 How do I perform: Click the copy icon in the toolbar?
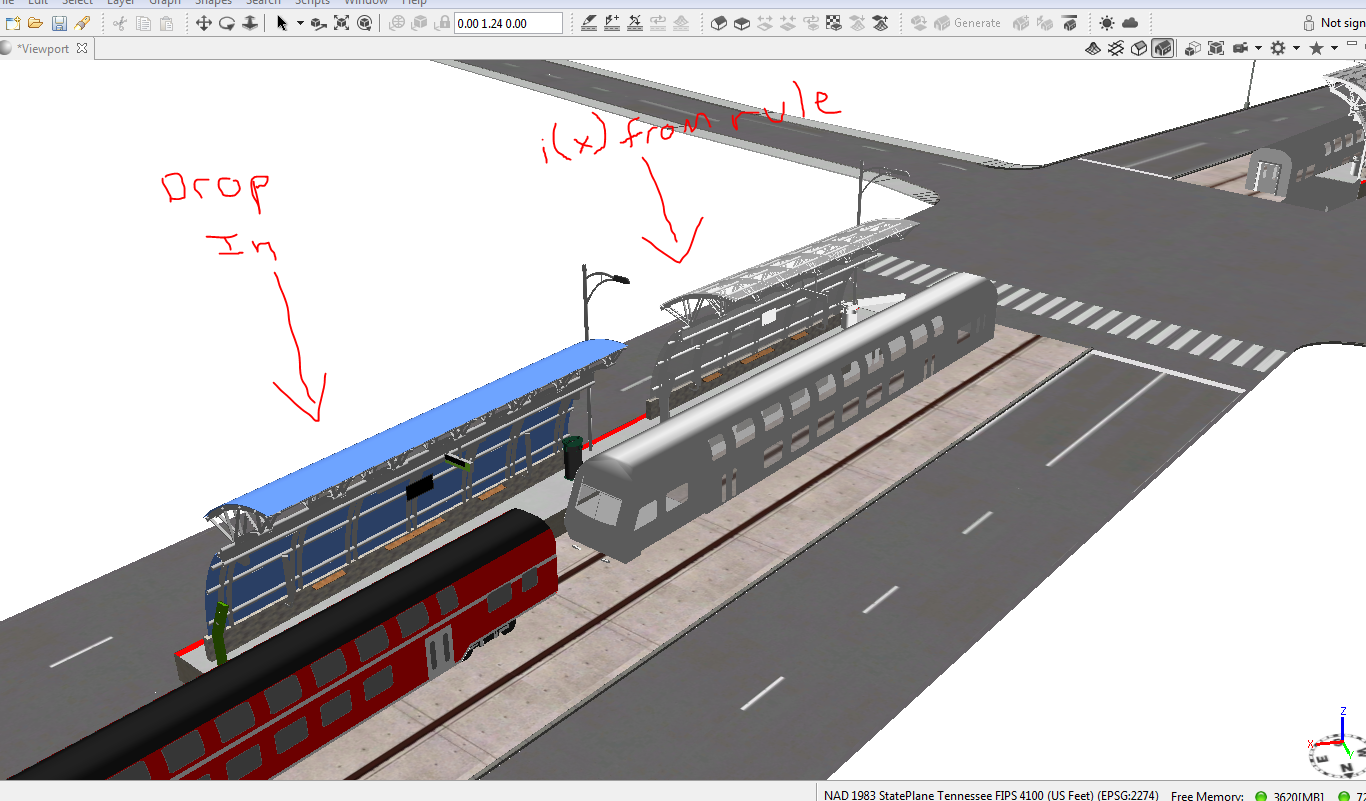pos(143,23)
